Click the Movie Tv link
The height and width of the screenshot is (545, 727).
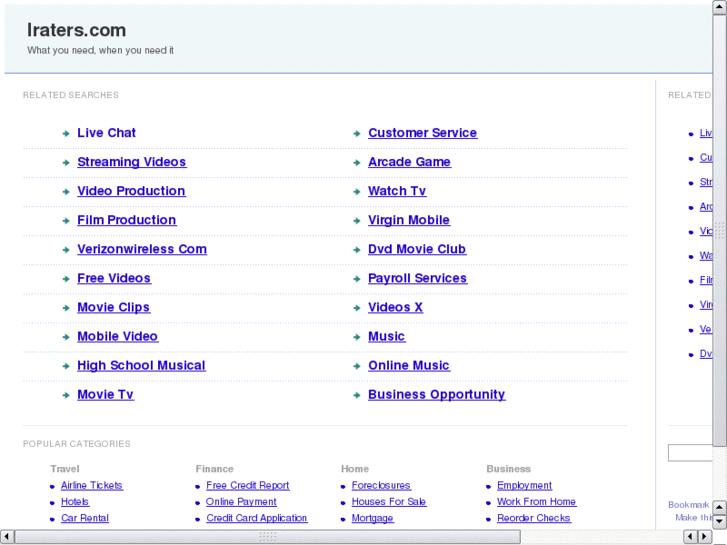105,395
